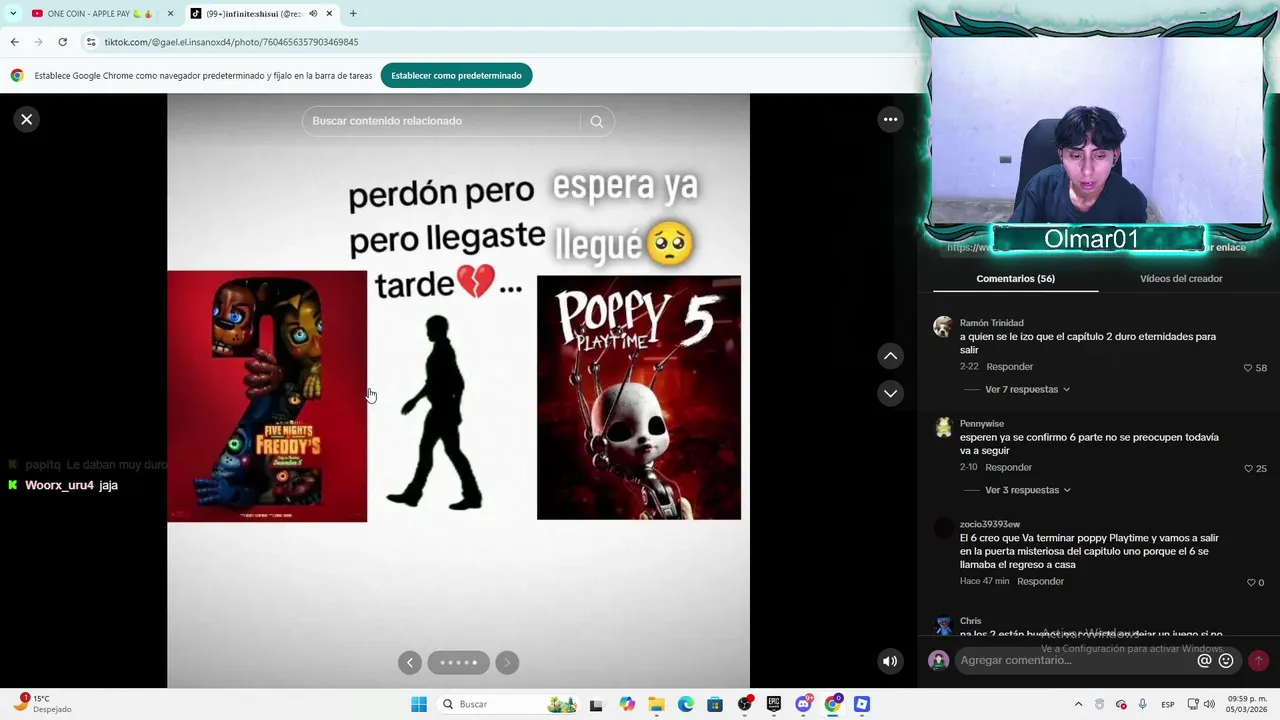This screenshot has width=1280, height=720.
Task: Close the TikTok browser tab
Action: tap(329, 14)
